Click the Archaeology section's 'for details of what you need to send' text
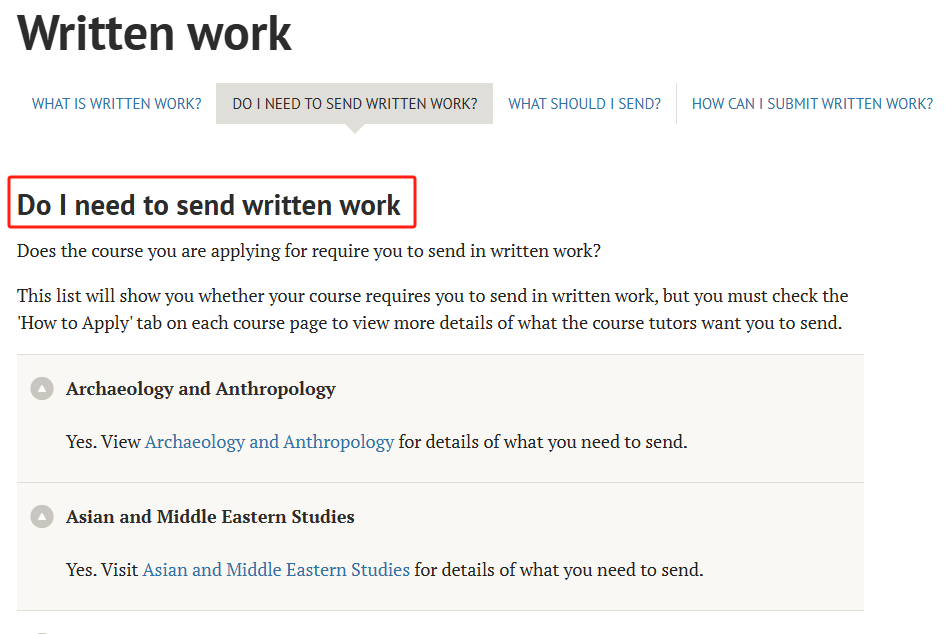This screenshot has width=947, height=634. (x=543, y=442)
